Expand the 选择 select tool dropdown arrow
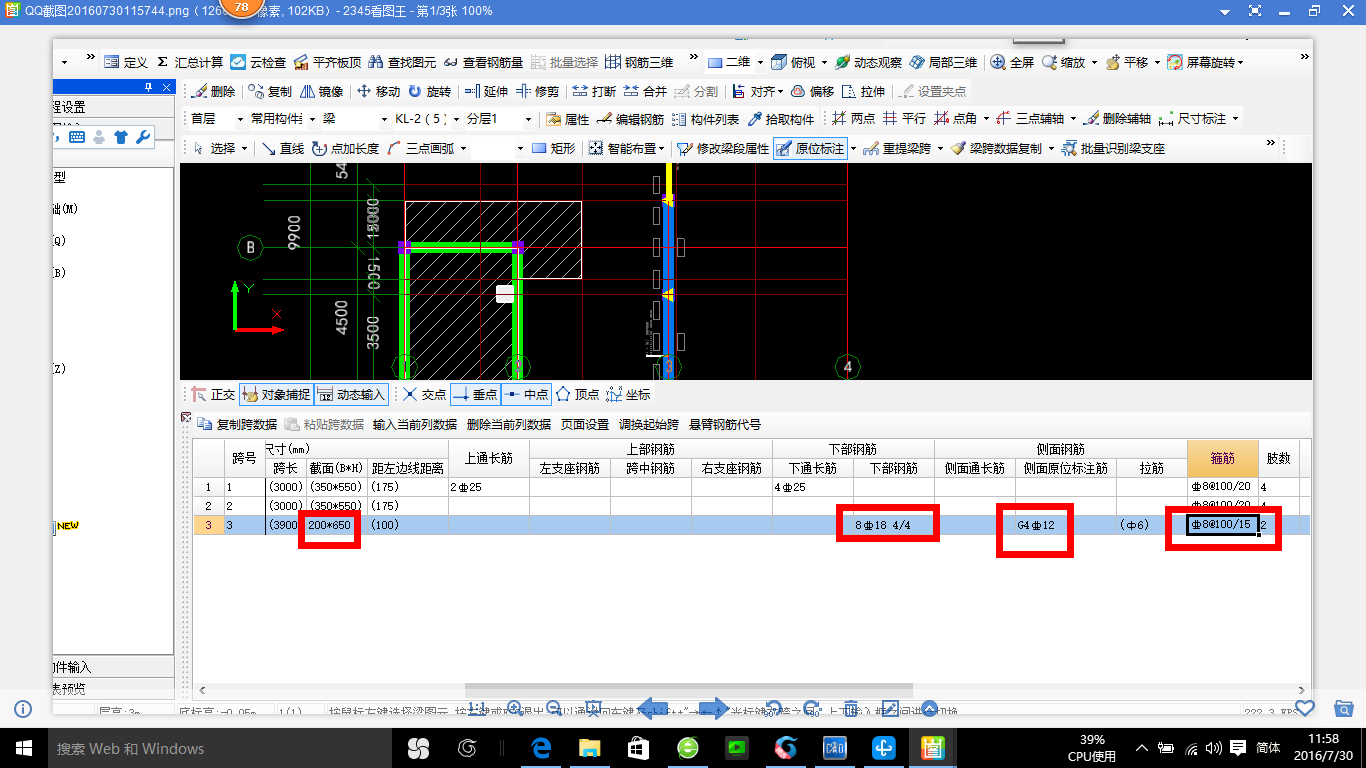Screen dimensions: 1366x768 click(x=244, y=148)
